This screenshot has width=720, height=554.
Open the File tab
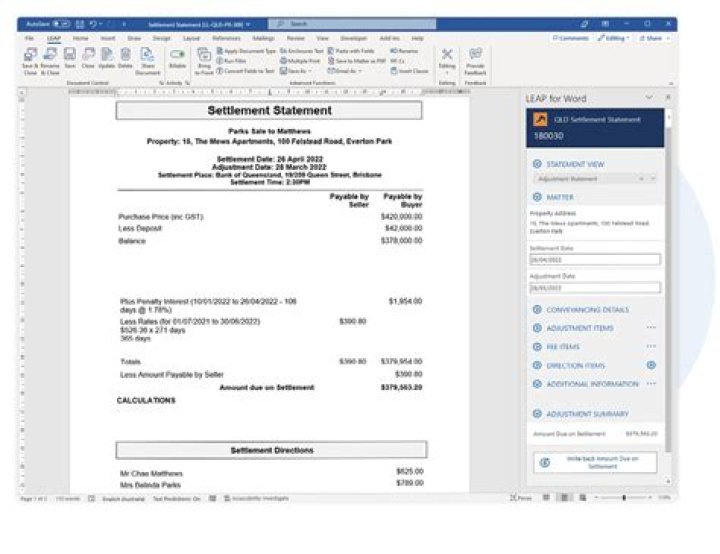[x=29, y=38]
